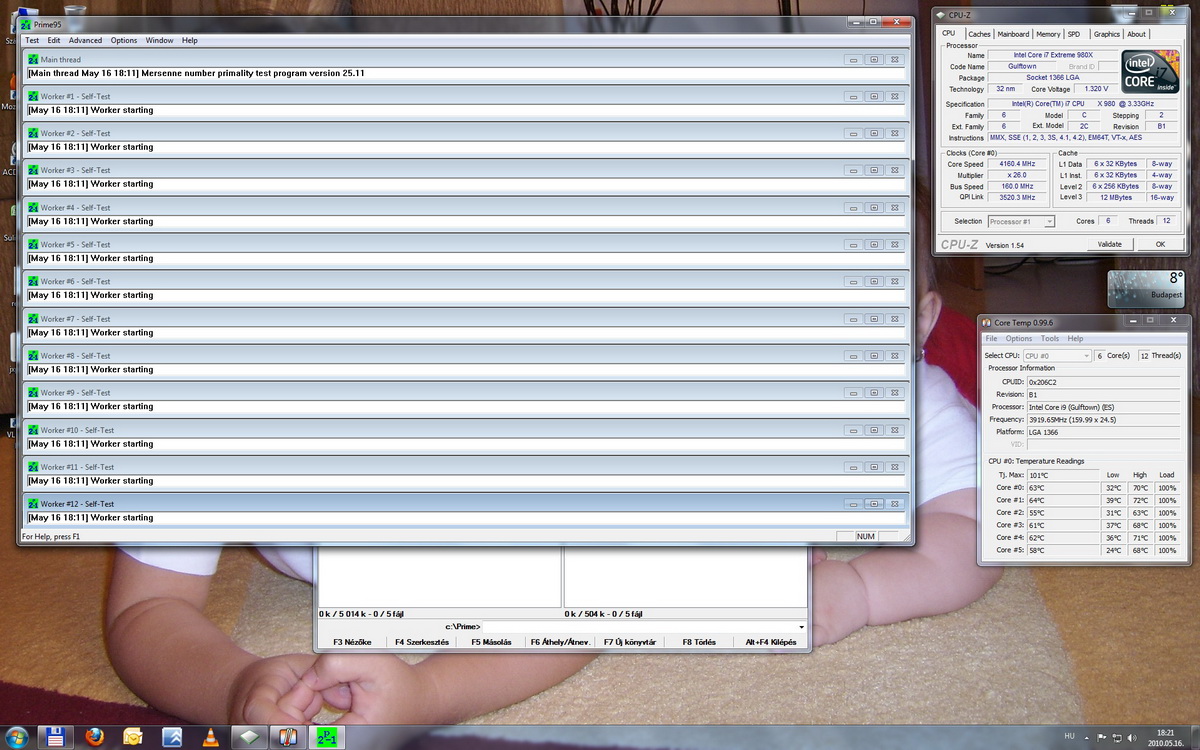Viewport: 1200px width, 750px height.
Task: Click the 'For Help, press F1' status text
Action: coord(51,537)
